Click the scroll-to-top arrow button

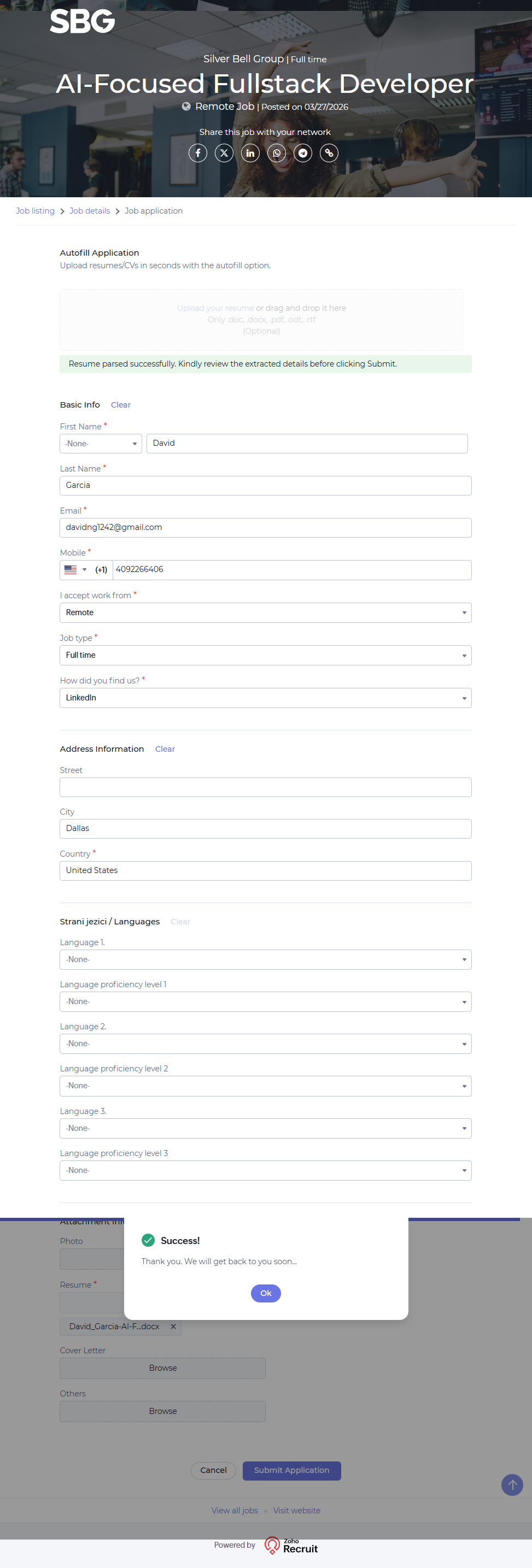point(512,1484)
